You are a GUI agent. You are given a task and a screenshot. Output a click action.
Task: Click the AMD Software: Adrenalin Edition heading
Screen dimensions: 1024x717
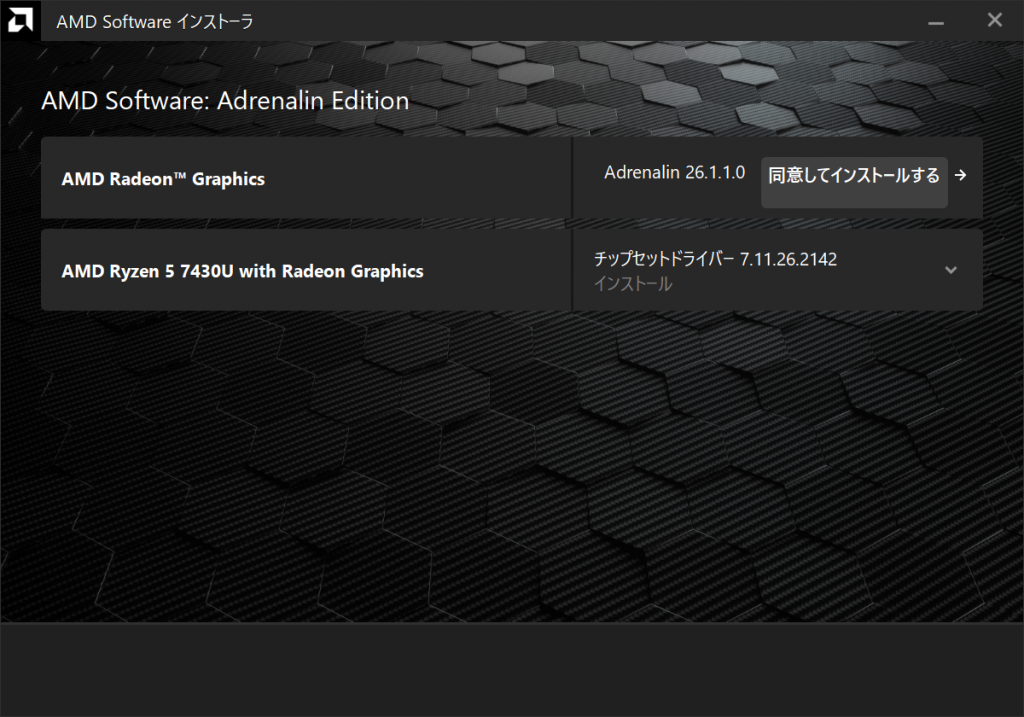[x=225, y=101]
